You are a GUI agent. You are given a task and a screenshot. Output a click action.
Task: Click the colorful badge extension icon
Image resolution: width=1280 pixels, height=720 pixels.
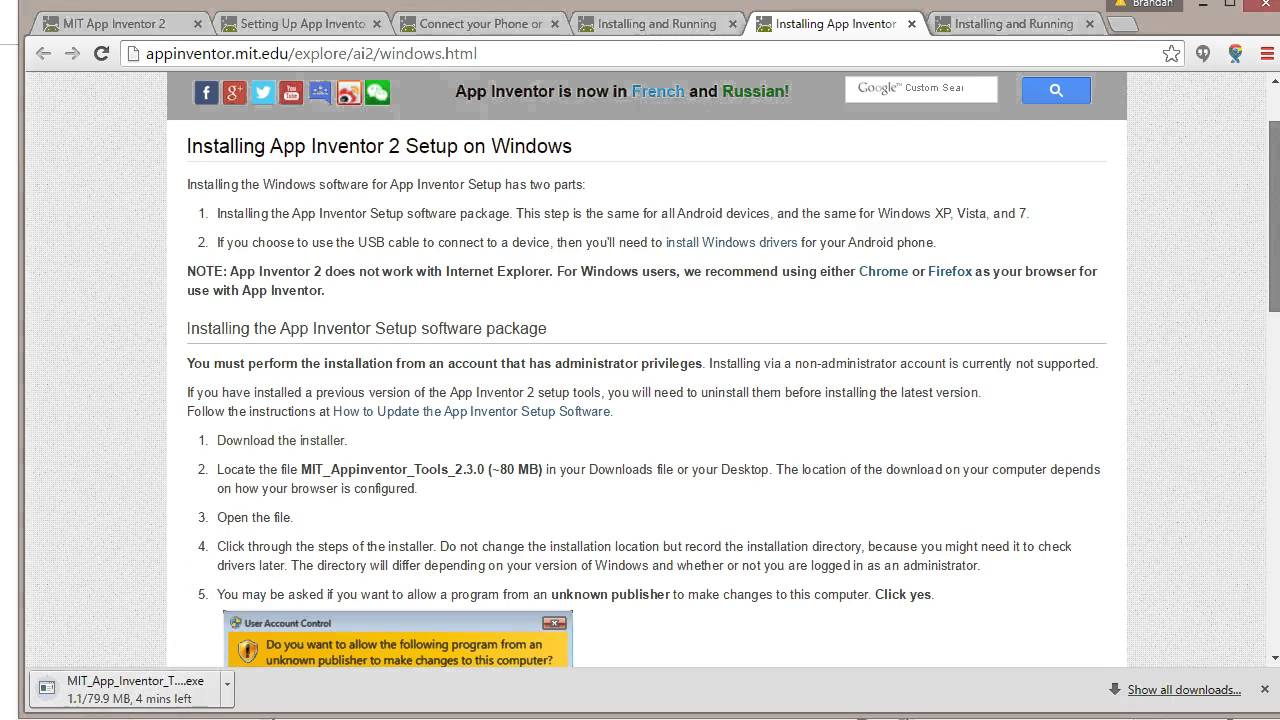[x=1236, y=54]
